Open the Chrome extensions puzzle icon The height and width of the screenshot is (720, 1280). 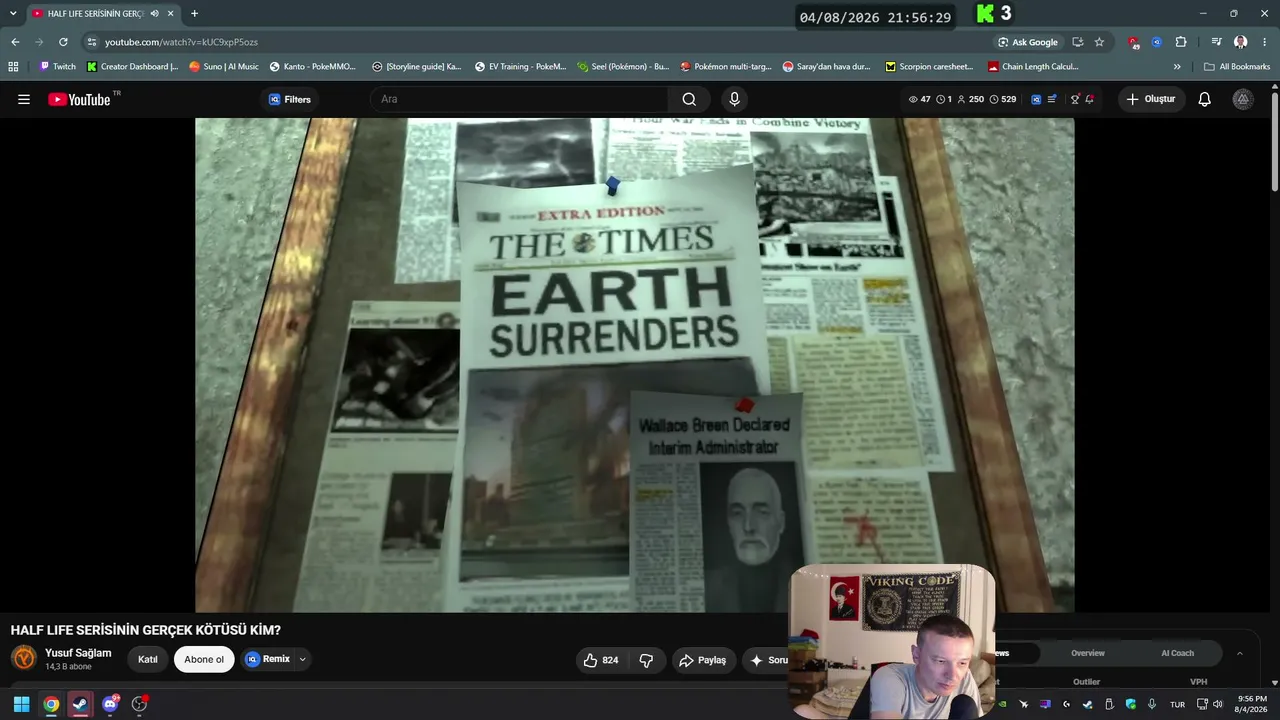pos(1181,42)
